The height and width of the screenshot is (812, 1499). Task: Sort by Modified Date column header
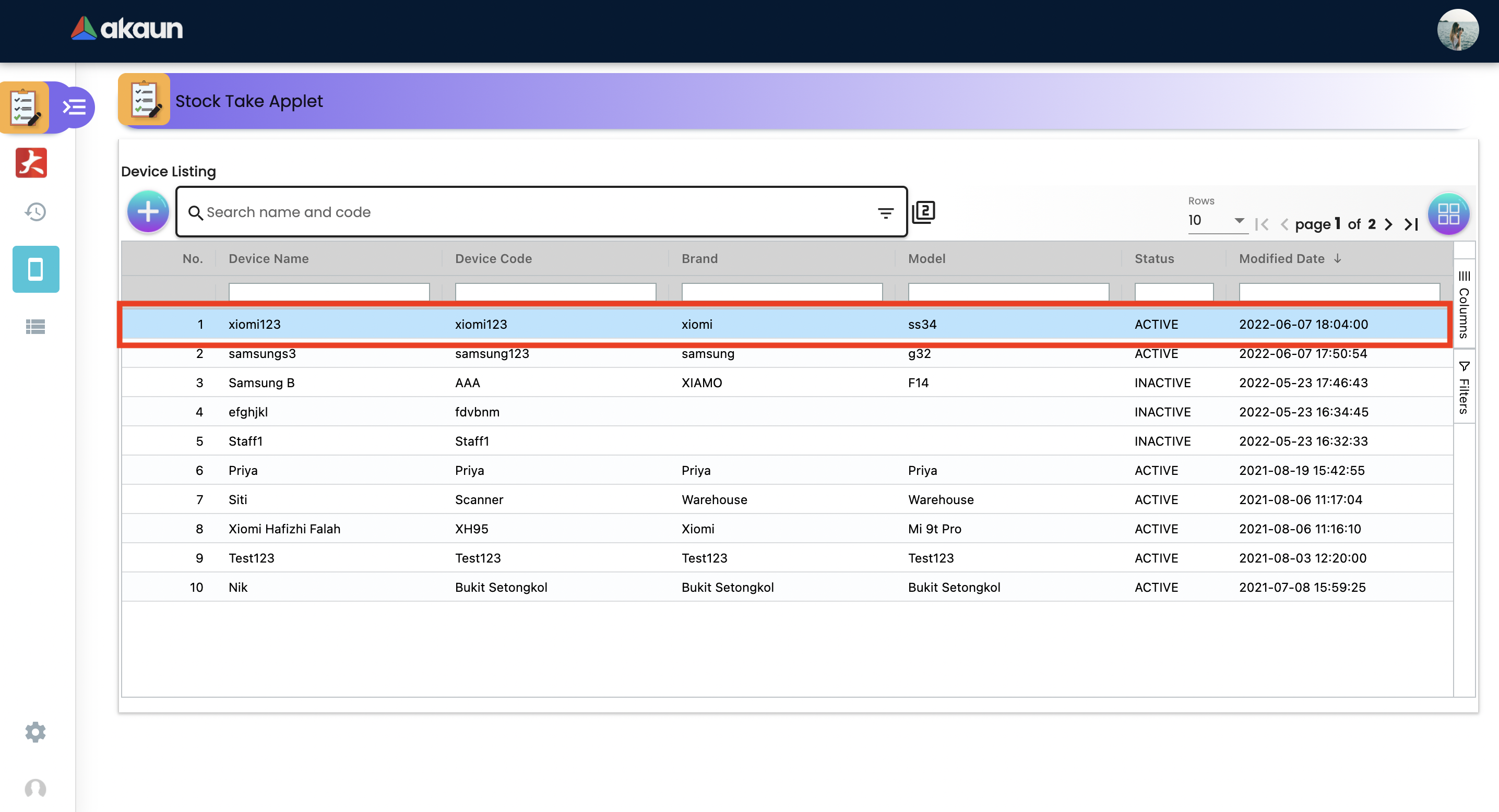tap(1282, 259)
